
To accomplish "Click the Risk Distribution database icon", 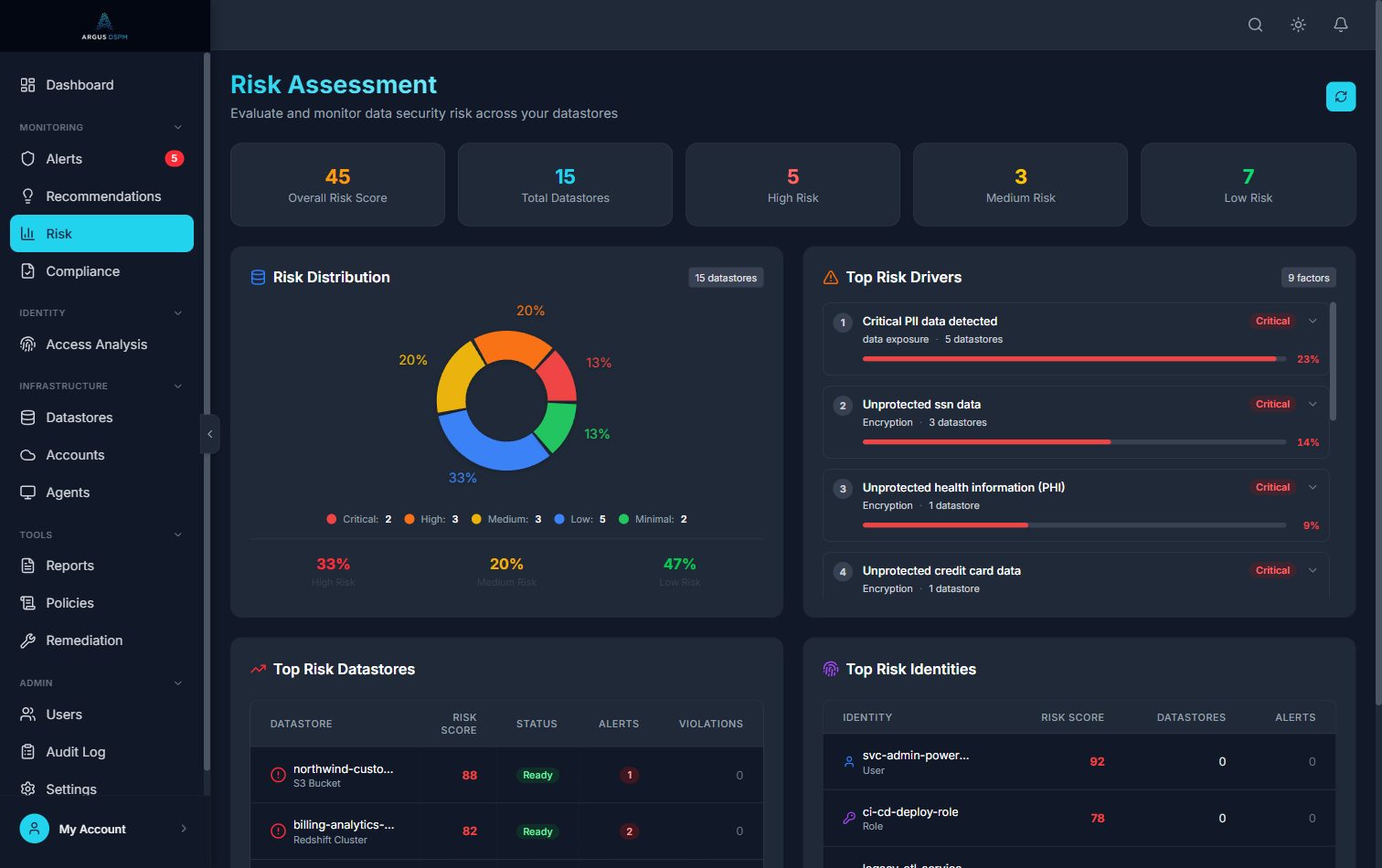I will point(258,278).
